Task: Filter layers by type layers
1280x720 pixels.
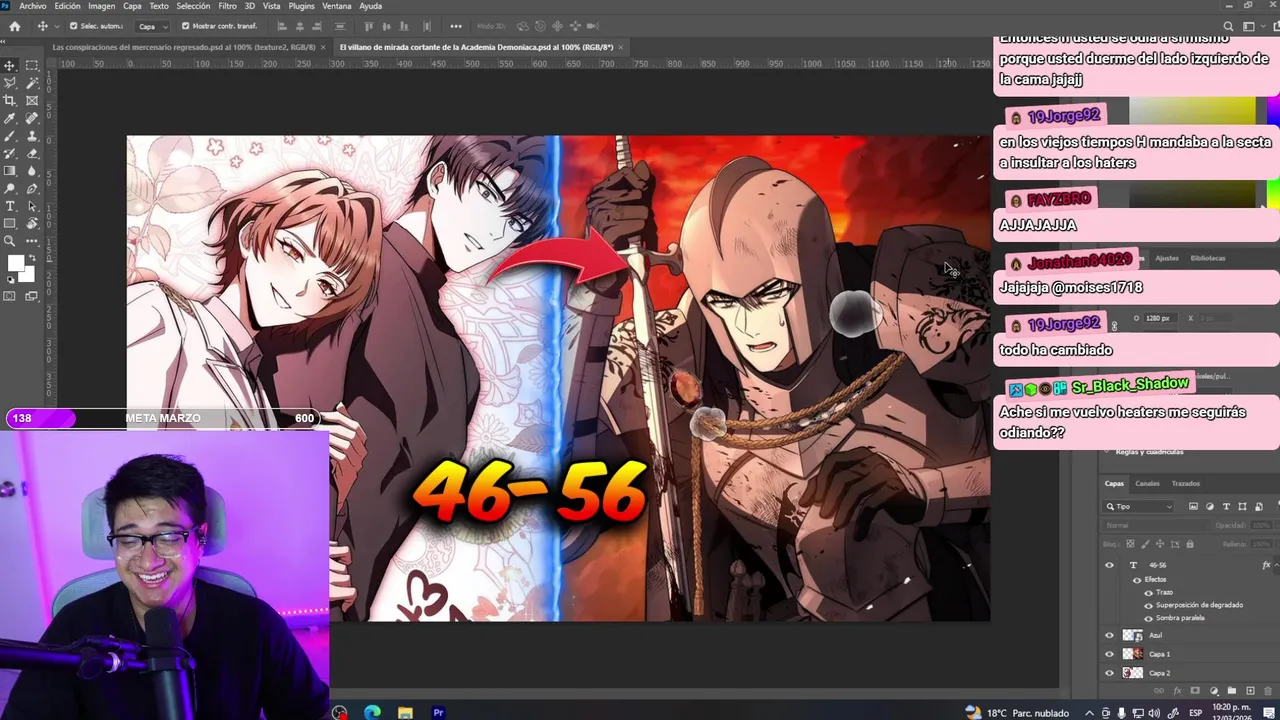Action: point(1226,507)
